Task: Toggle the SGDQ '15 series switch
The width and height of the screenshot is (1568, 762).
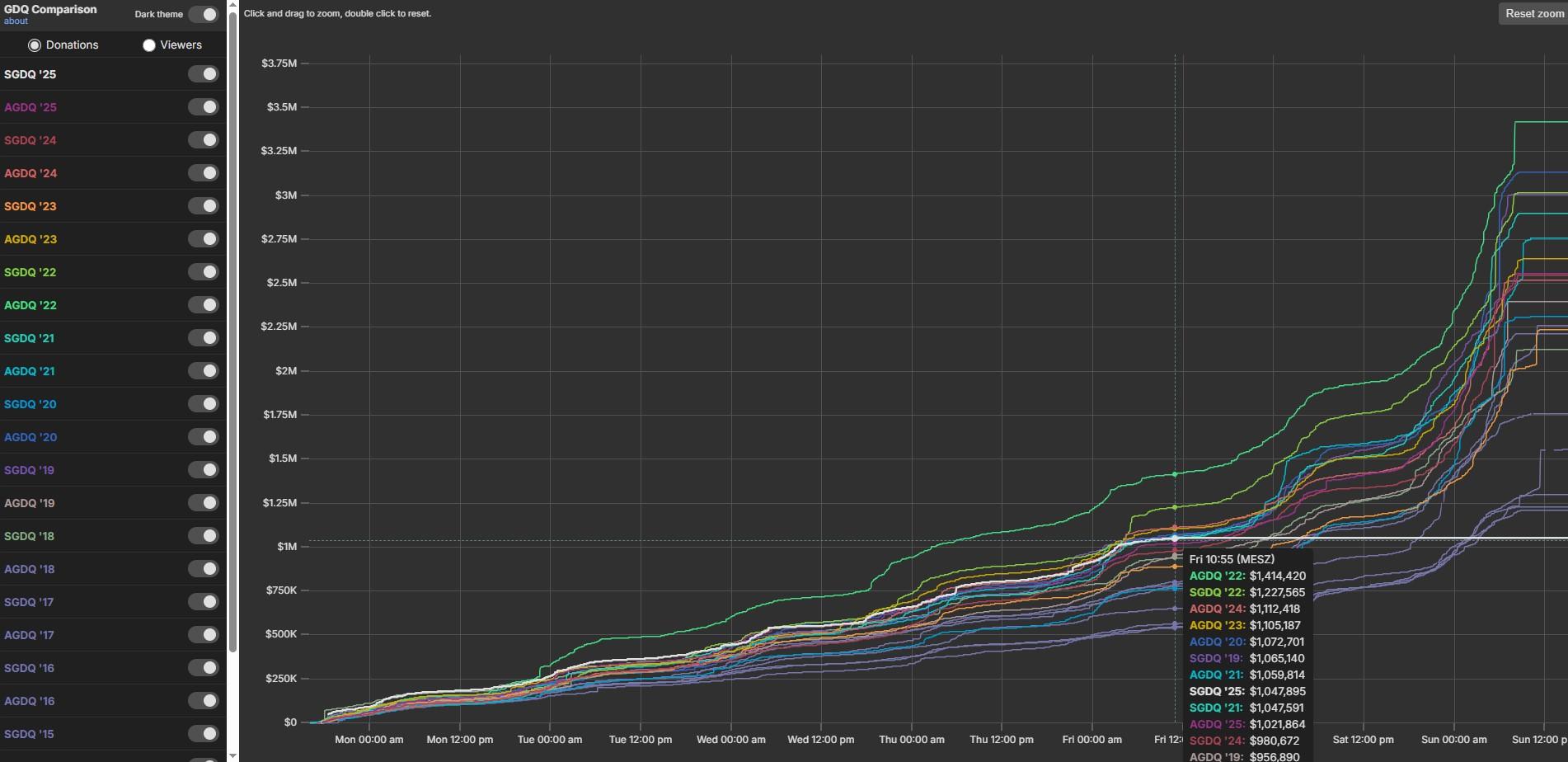Action: pyautogui.click(x=203, y=734)
